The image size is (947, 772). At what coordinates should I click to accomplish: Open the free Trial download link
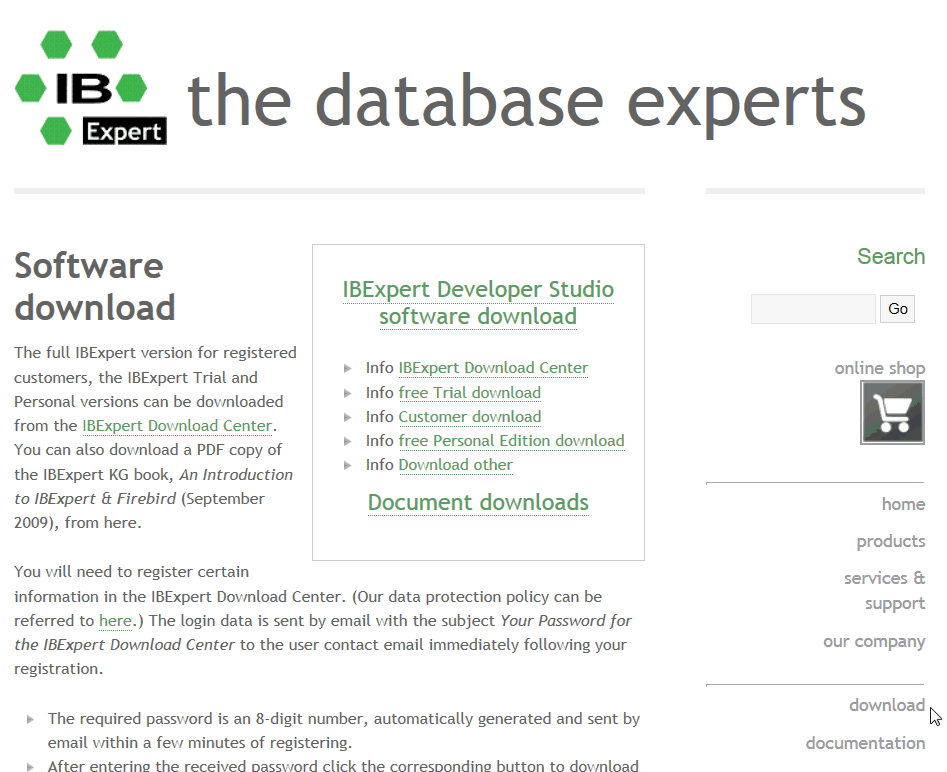[x=469, y=392]
